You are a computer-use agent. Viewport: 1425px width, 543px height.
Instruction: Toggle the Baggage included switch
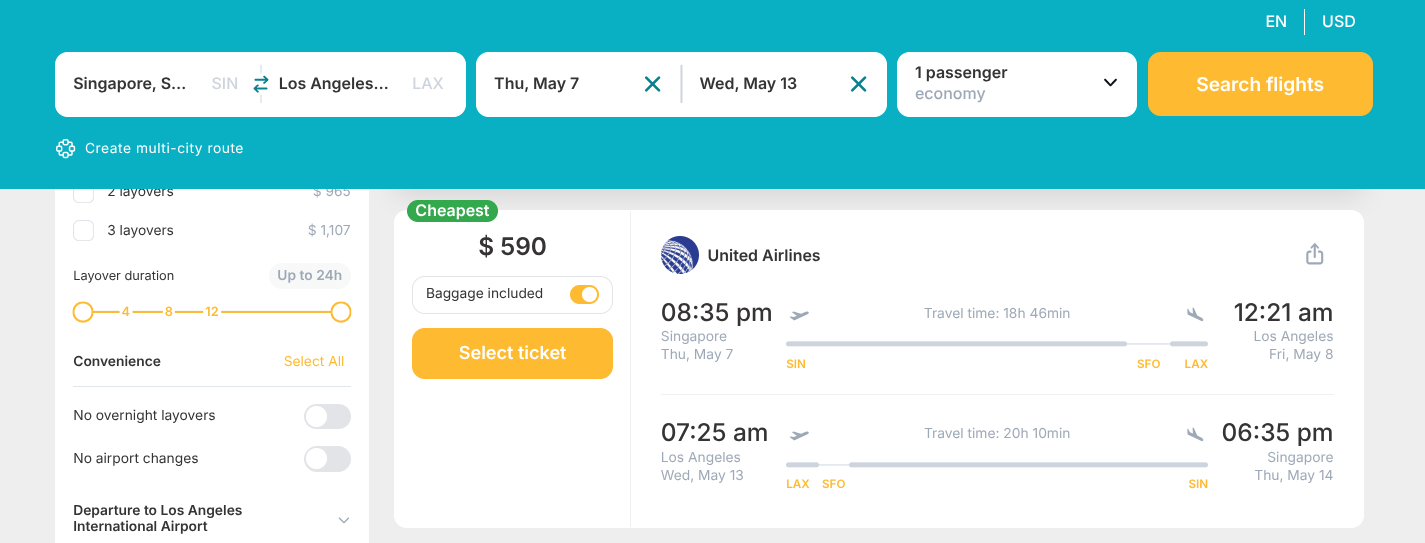tap(584, 294)
